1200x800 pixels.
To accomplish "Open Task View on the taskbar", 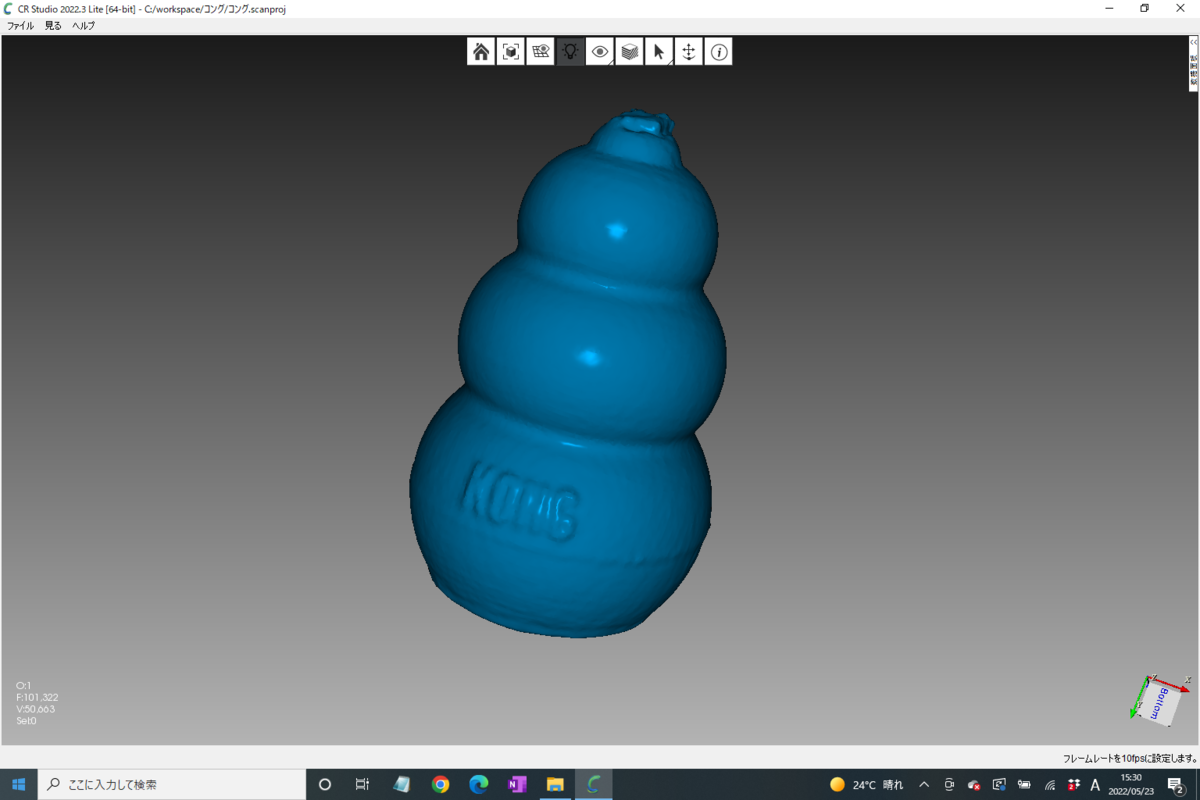I will [363, 785].
